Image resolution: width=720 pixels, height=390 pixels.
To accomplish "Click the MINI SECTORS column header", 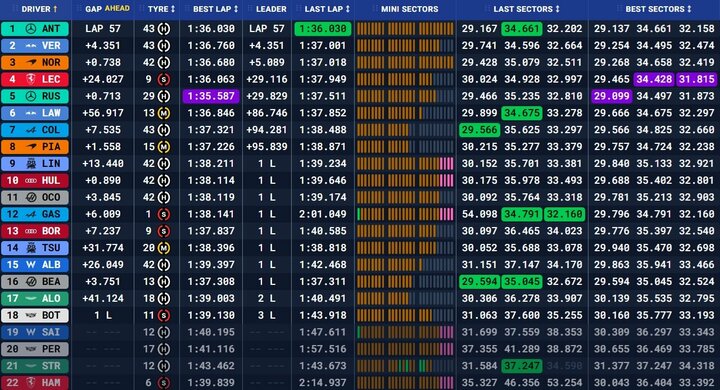I will click(409, 9).
